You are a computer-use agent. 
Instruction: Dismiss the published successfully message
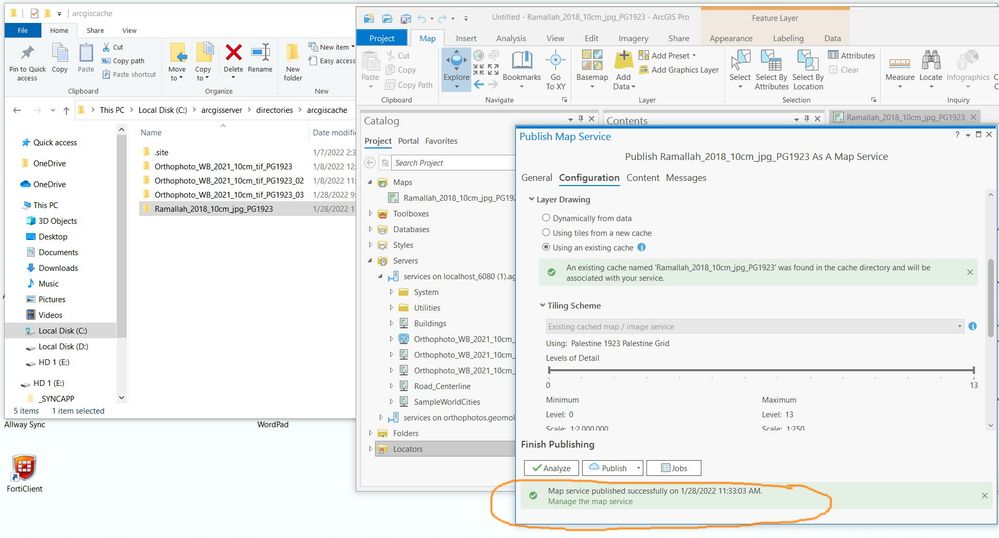pos(984,495)
